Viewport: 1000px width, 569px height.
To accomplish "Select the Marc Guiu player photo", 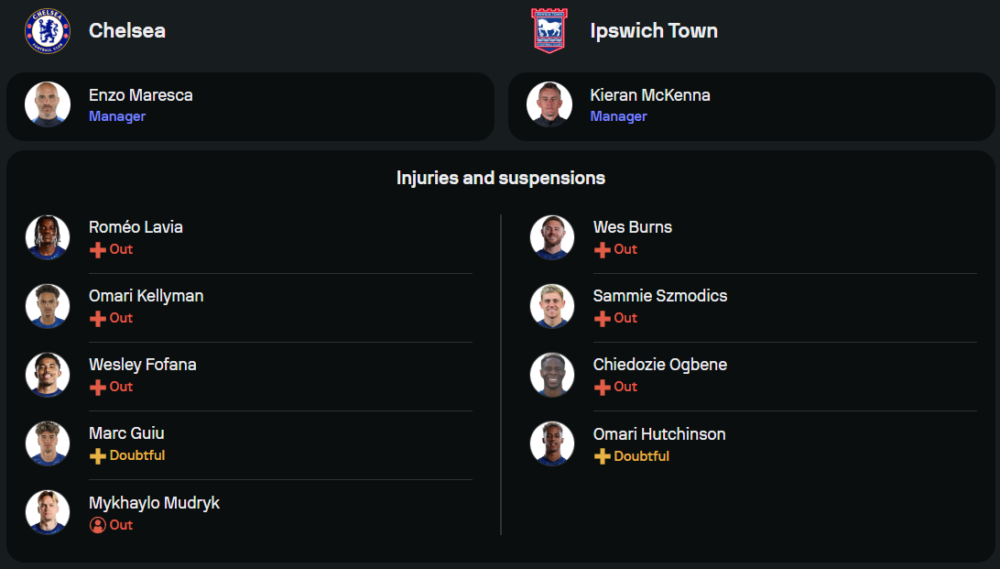I will (x=47, y=443).
